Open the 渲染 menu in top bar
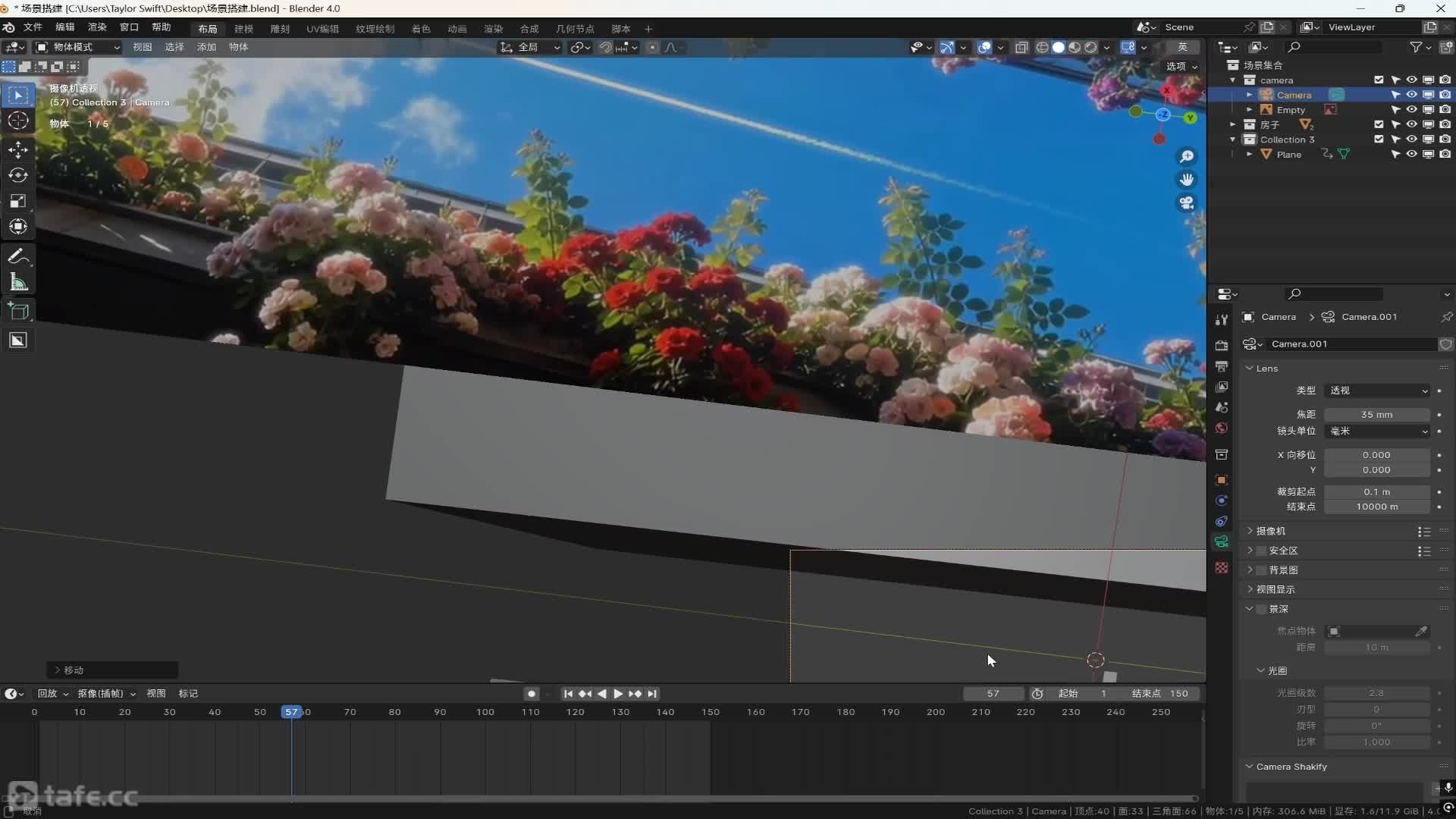Screen dimensions: 1456x819 pos(97,27)
